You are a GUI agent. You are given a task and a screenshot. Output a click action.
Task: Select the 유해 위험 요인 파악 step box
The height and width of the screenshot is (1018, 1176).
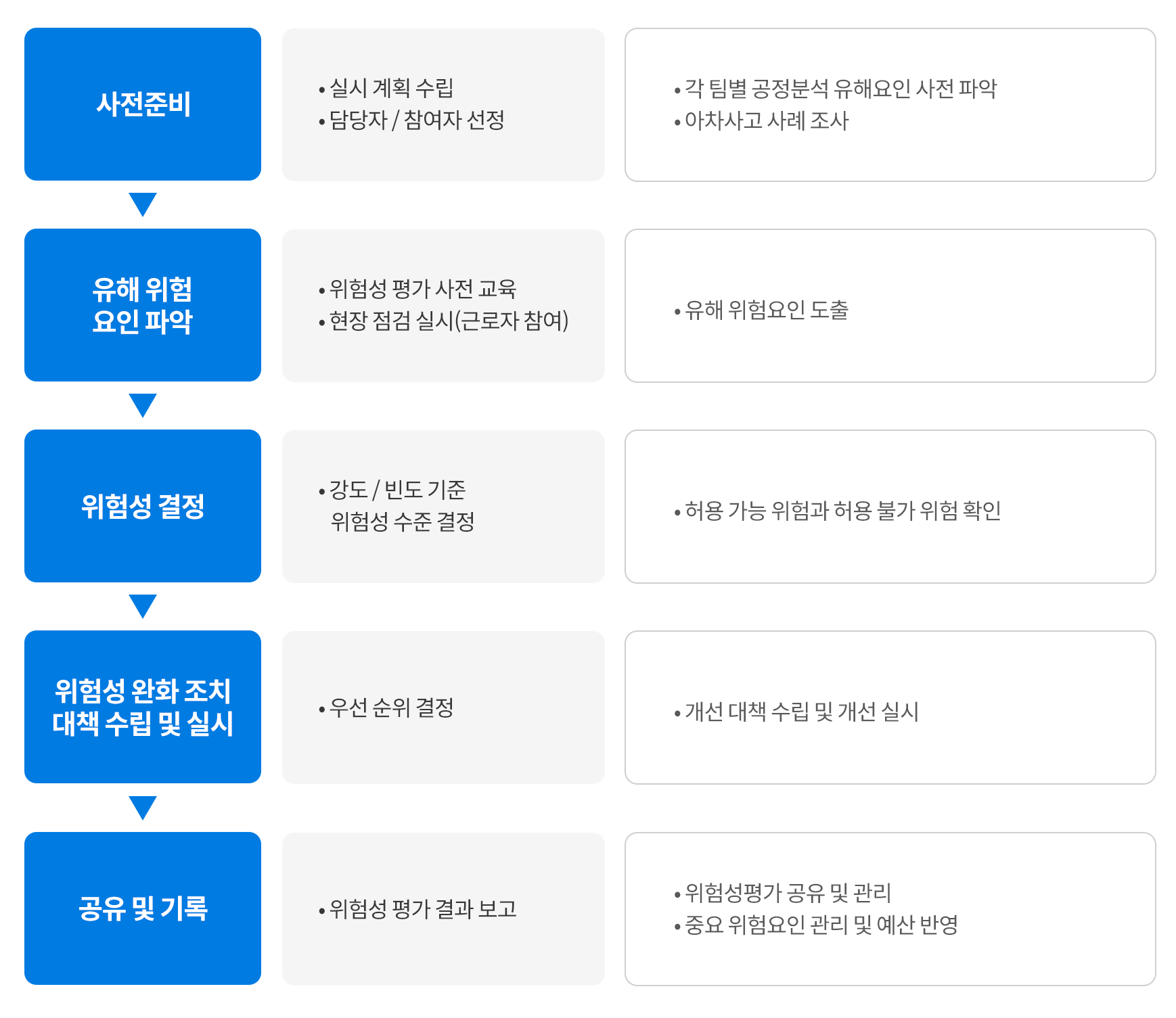click(143, 305)
